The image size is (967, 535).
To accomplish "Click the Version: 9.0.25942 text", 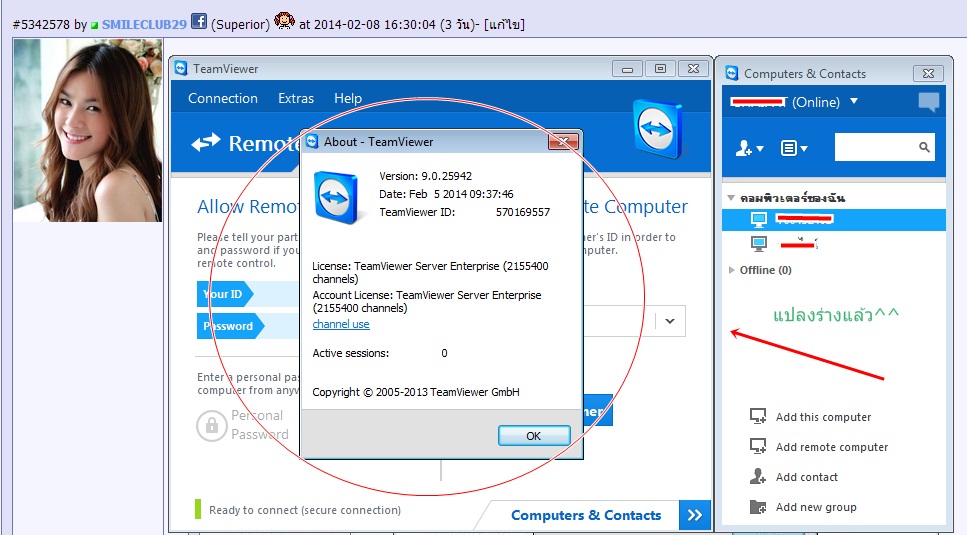I will (x=426, y=176).
